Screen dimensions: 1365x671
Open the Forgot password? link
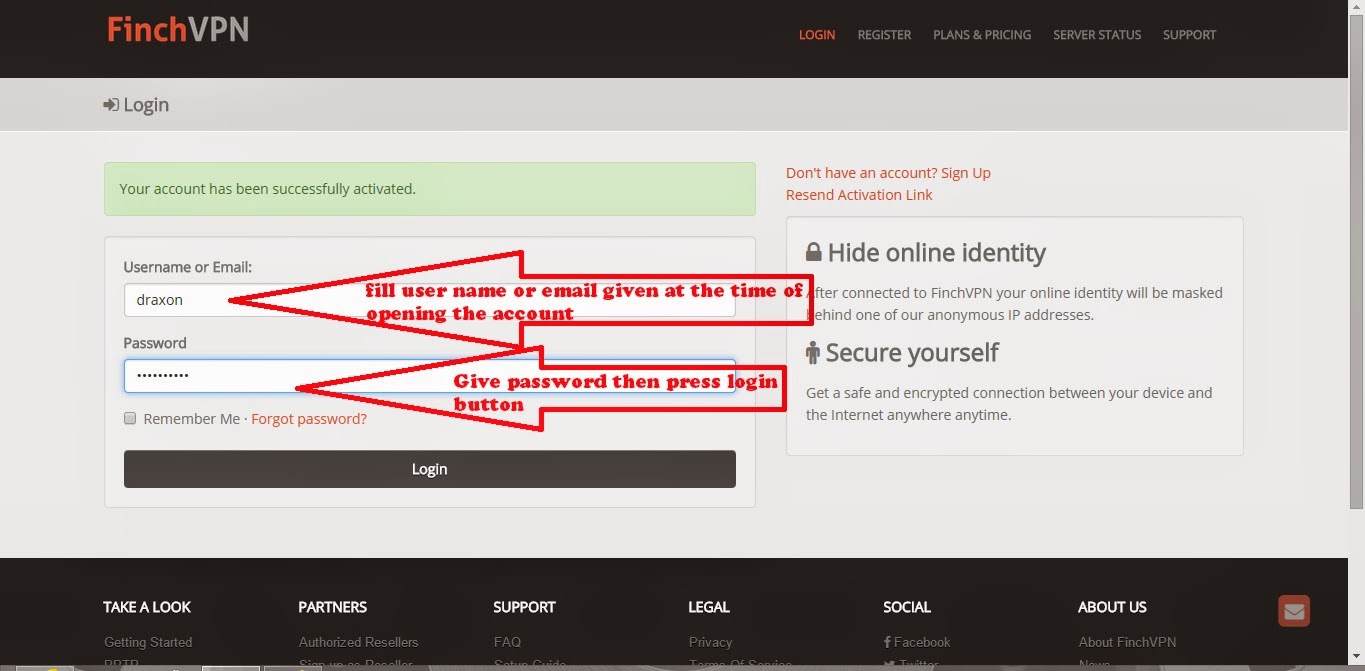[309, 419]
